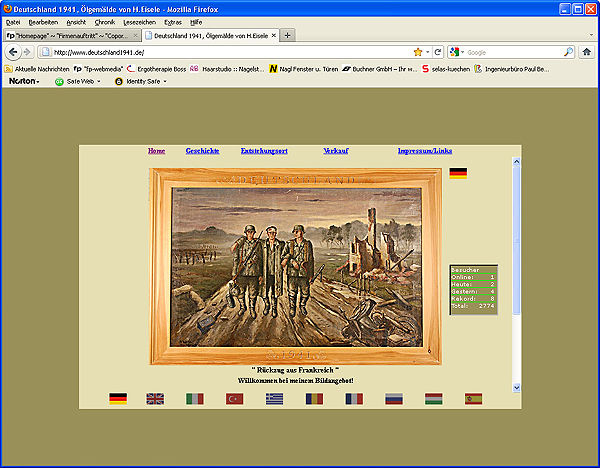Screen dimensions: 600x468
Task: Click the German flag below the painting
Action: (118, 398)
